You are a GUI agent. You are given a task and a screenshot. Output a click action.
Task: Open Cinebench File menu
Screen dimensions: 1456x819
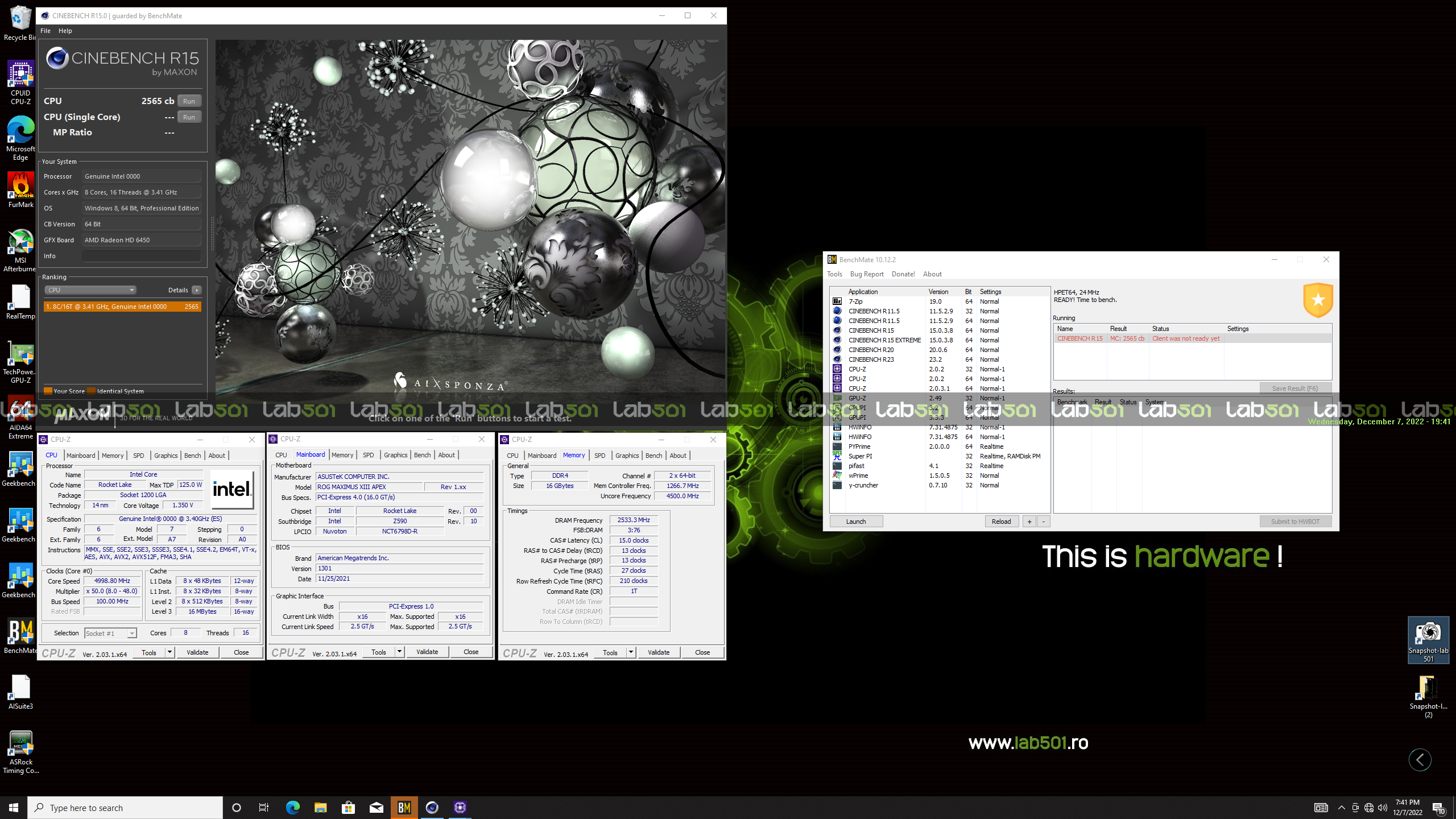point(45,31)
